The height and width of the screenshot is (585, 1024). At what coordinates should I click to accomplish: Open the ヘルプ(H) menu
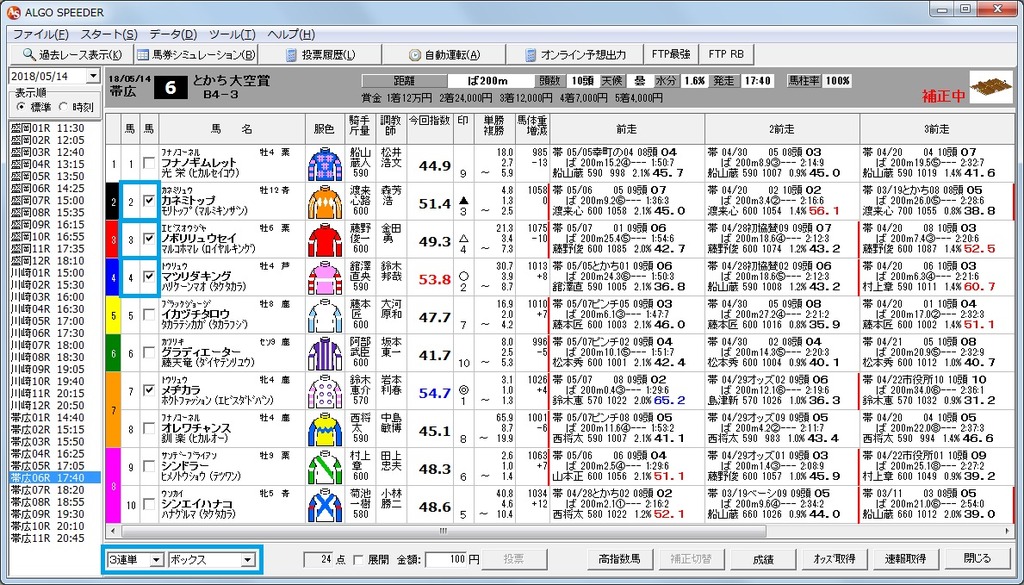(x=291, y=35)
